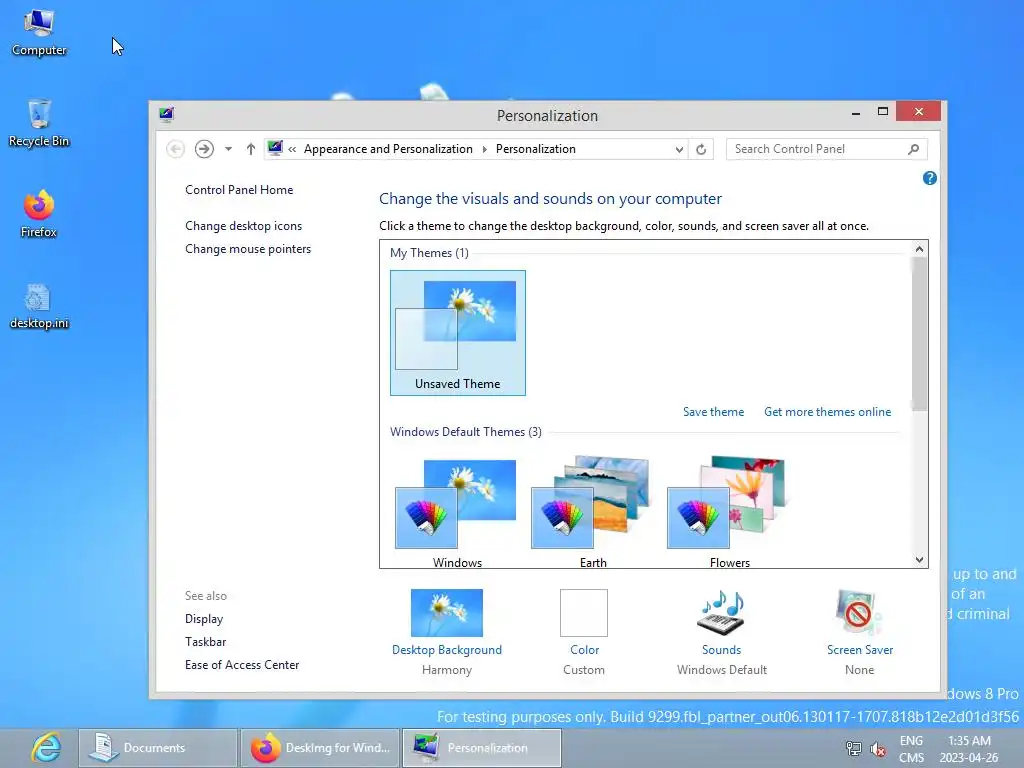Open network status tray icon
The height and width of the screenshot is (768, 1024).
tap(854, 748)
